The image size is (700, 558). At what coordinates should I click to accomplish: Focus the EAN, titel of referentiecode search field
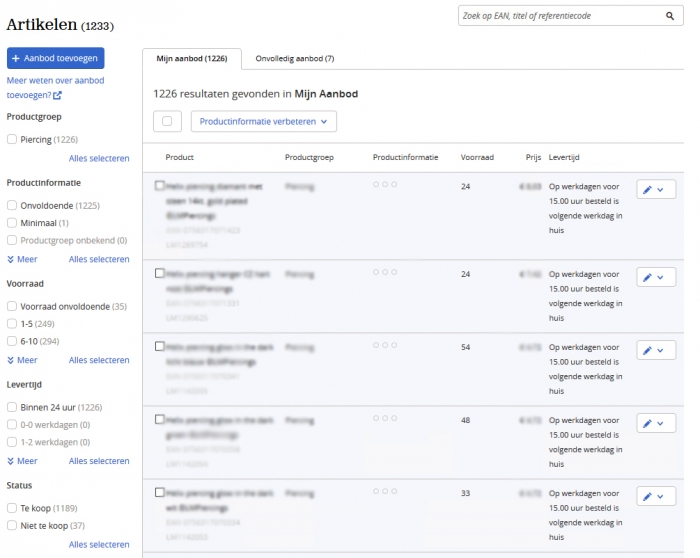[555, 16]
